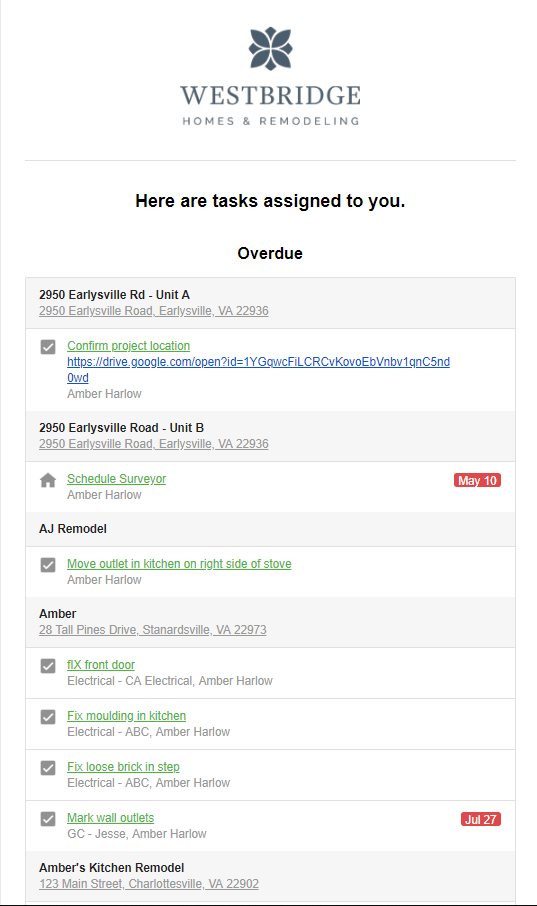
Task: Tick the Fix moulding in kitchen checkbox
Action: (x=48, y=716)
